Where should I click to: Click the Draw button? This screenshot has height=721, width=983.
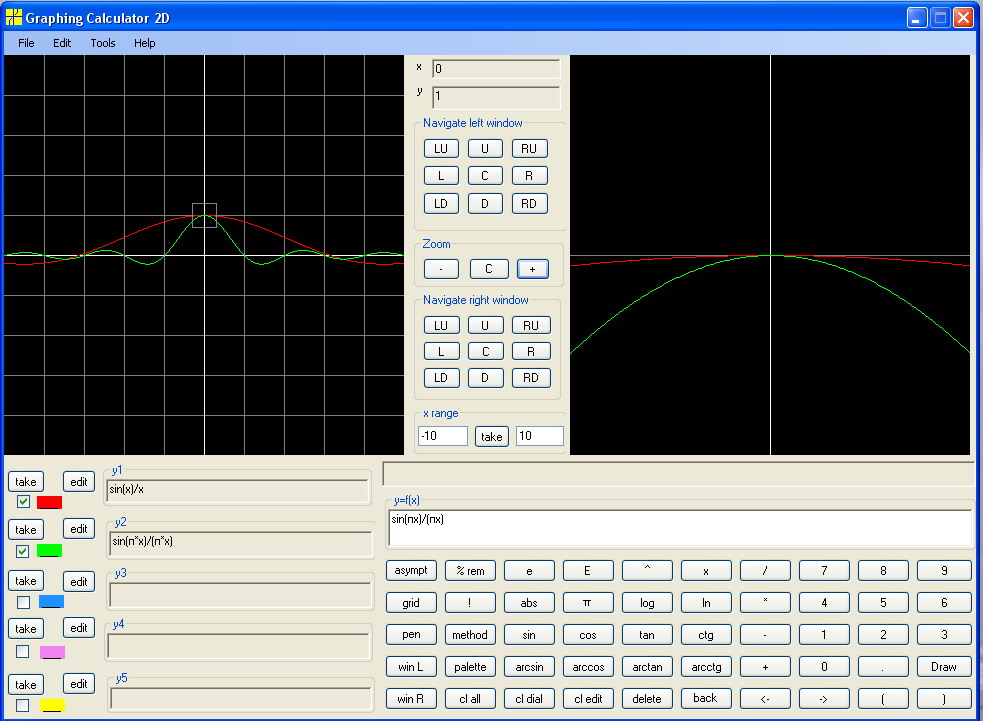point(944,666)
